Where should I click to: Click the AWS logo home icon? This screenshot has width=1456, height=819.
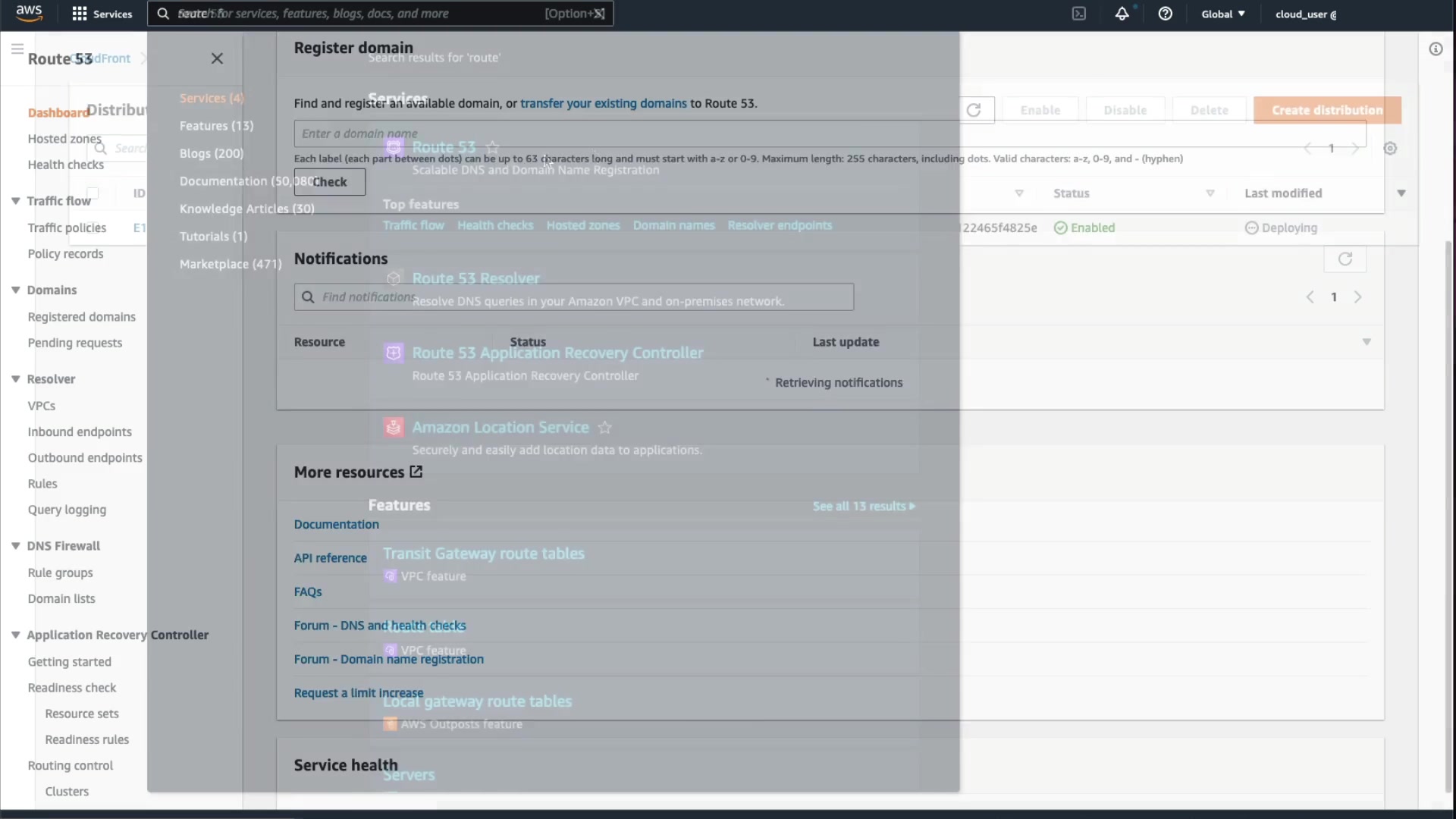29,13
